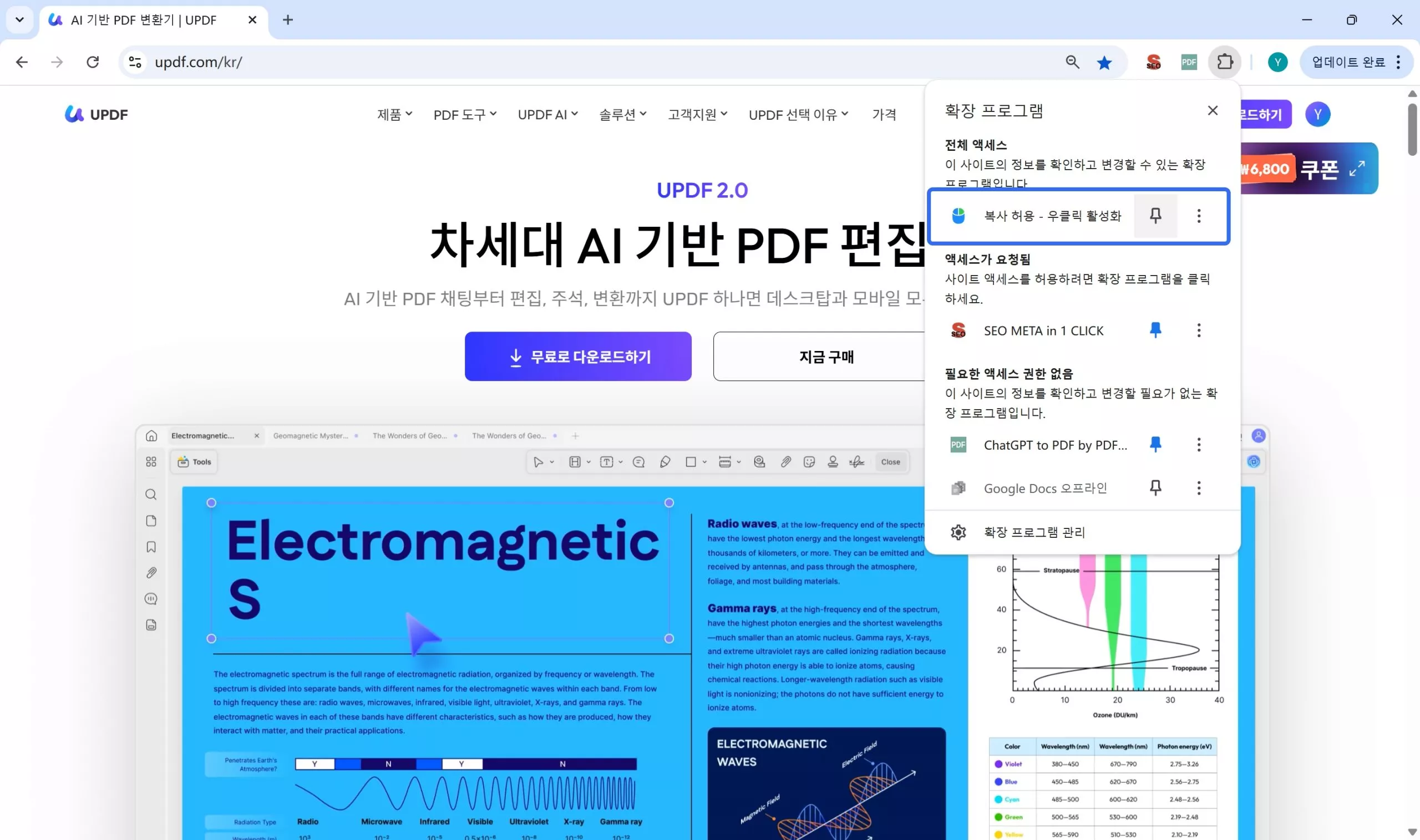Image resolution: width=1420 pixels, height=840 pixels.
Task: Reload the page with refresh icon
Action: coord(93,62)
